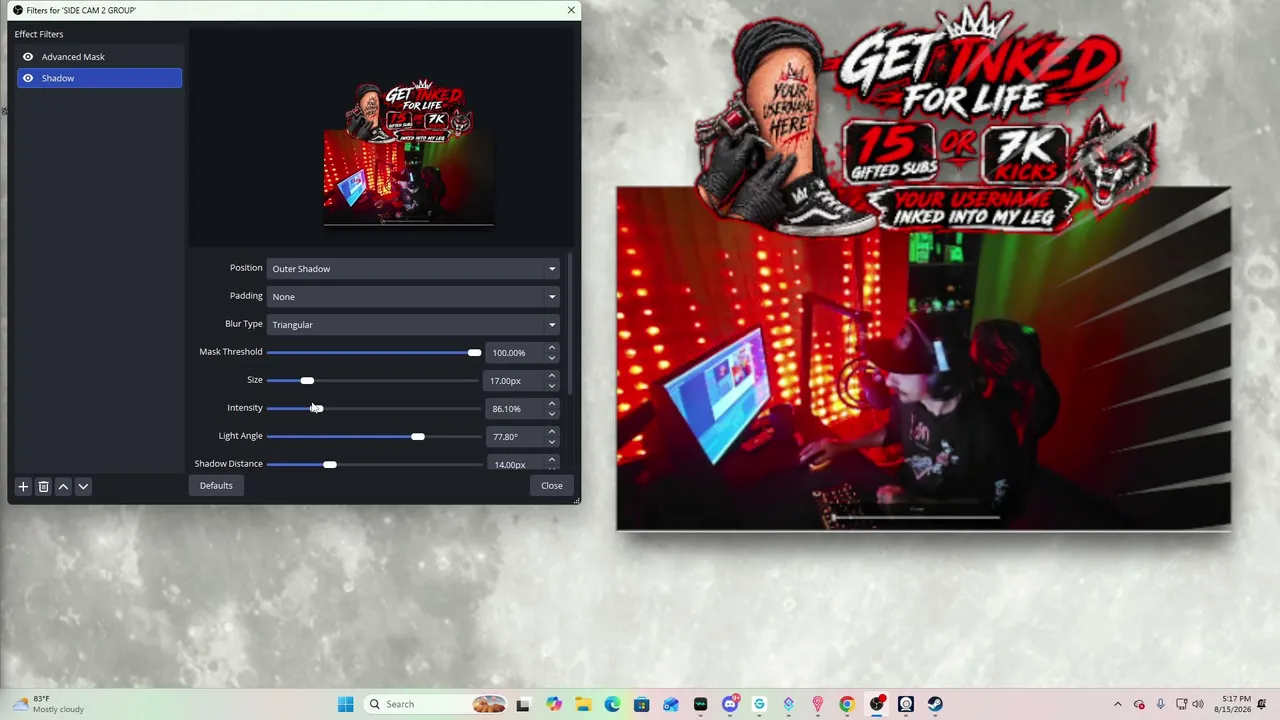Increase Intensity with the up arrow
The height and width of the screenshot is (720, 1280).
click(x=552, y=404)
